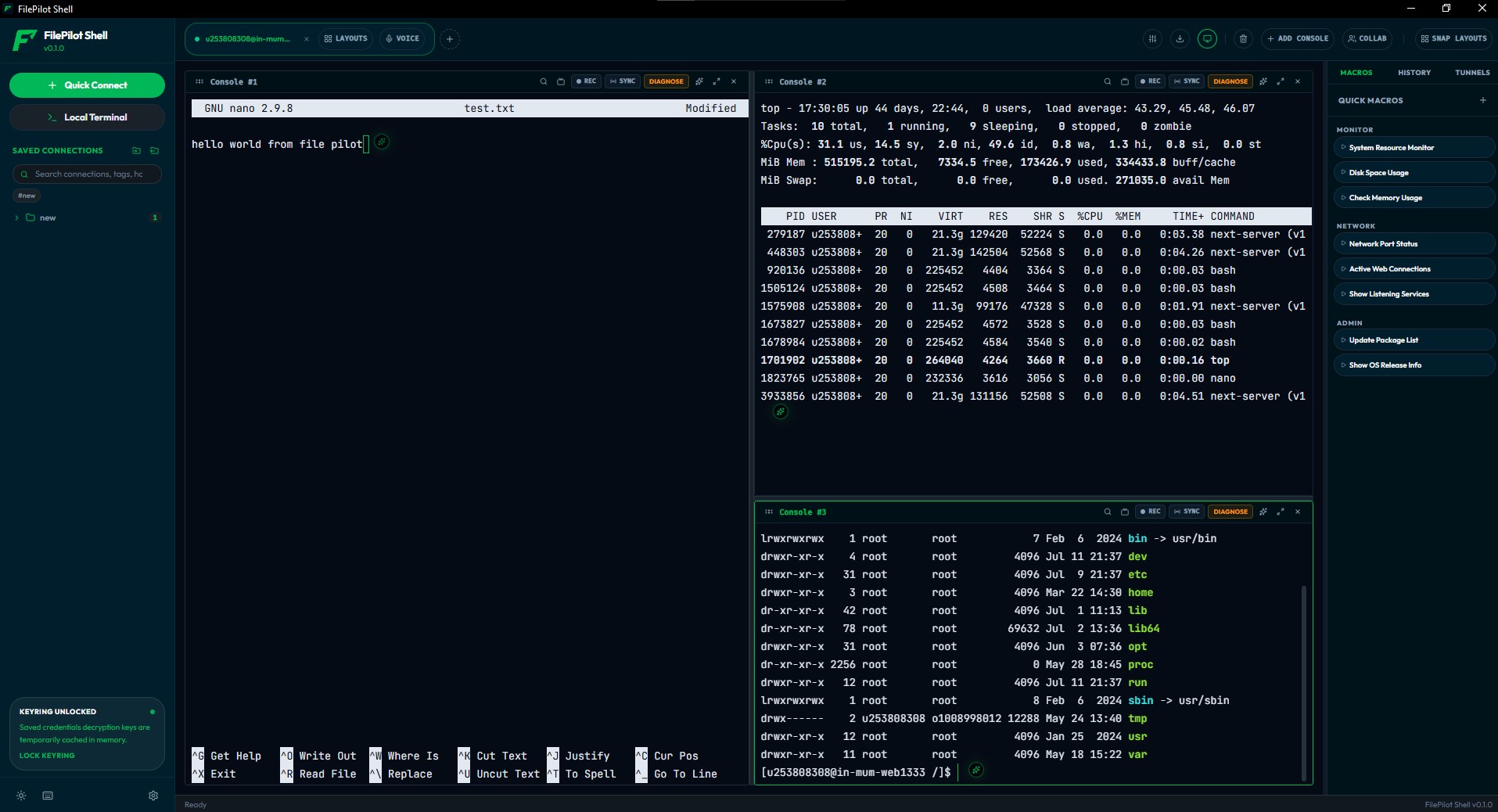Toggle SYNC for Console #3
The height and width of the screenshot is (812, 1498).
[x=1187, y=512]
